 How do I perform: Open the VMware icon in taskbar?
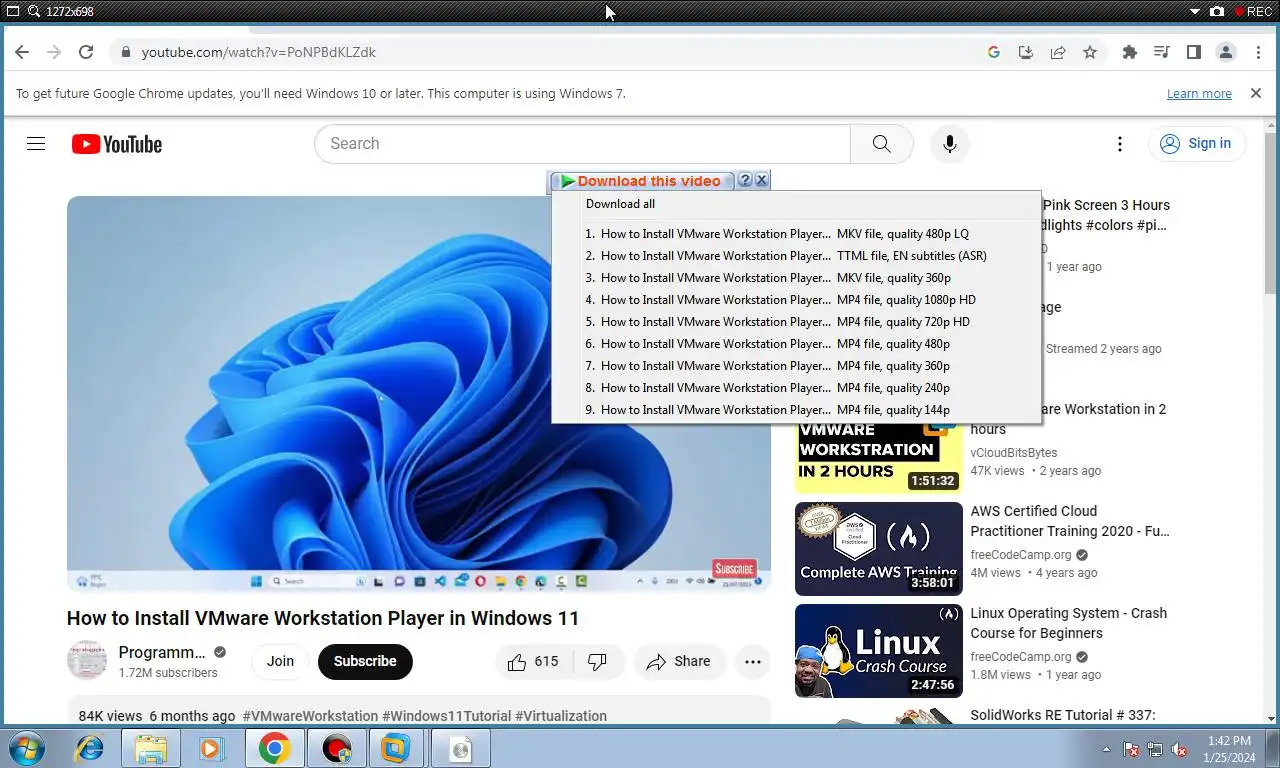[x=396, y=748]
